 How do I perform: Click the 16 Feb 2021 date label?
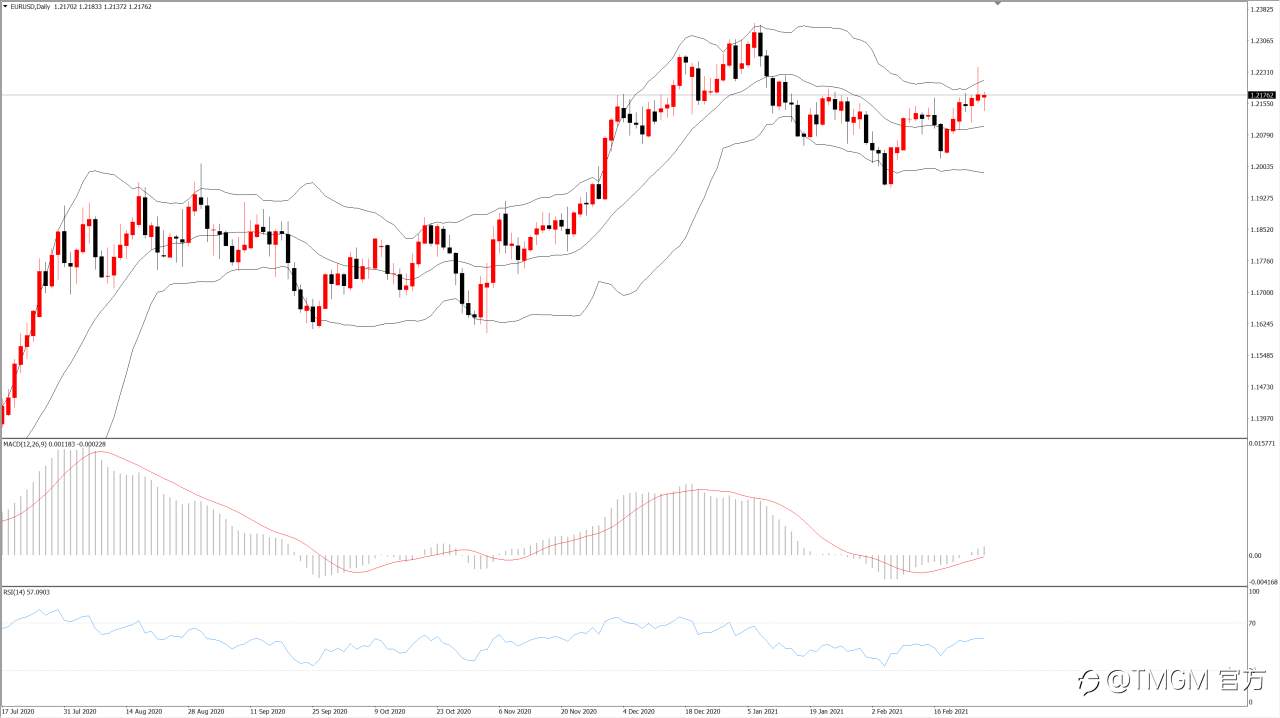pos(950,711)
